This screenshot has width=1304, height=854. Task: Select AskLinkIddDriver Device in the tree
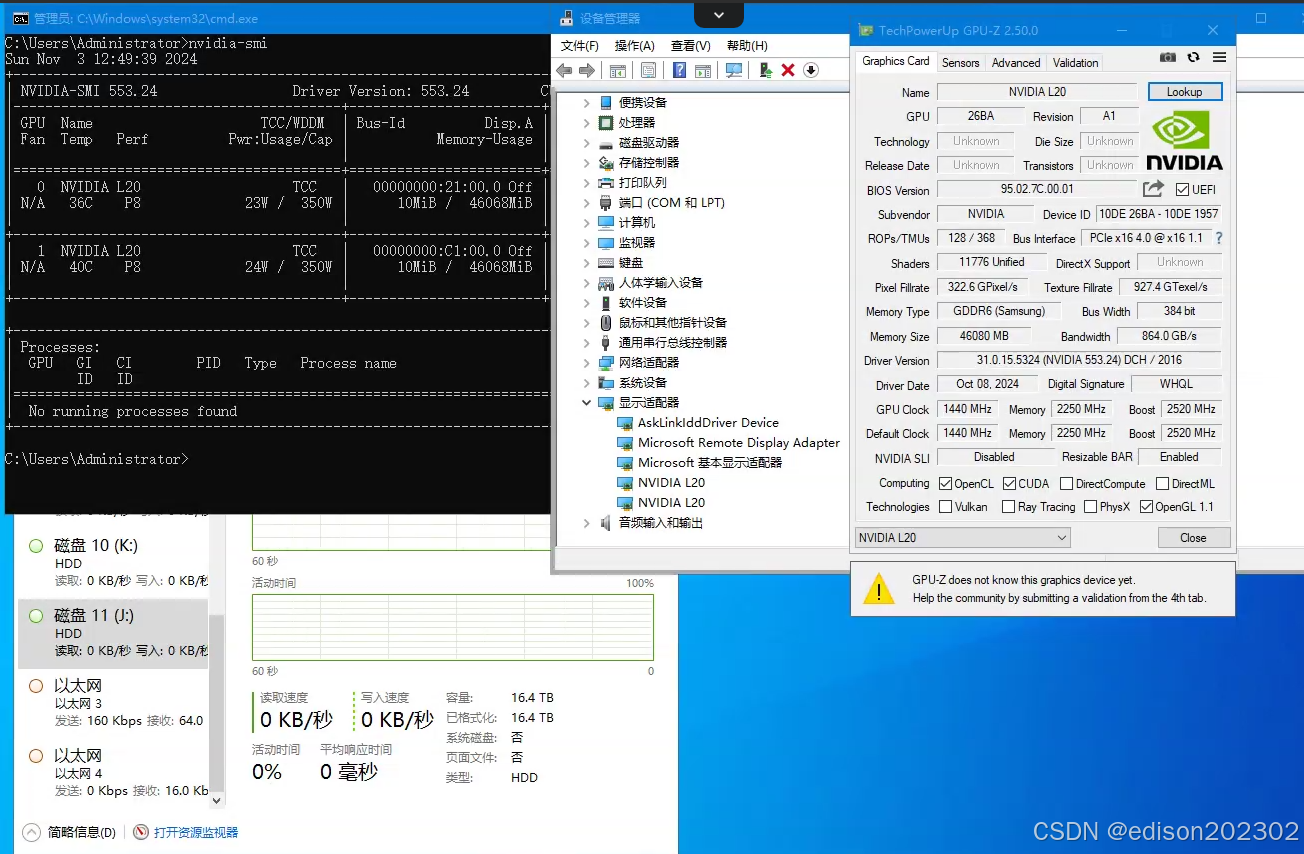tap(708, 423)
